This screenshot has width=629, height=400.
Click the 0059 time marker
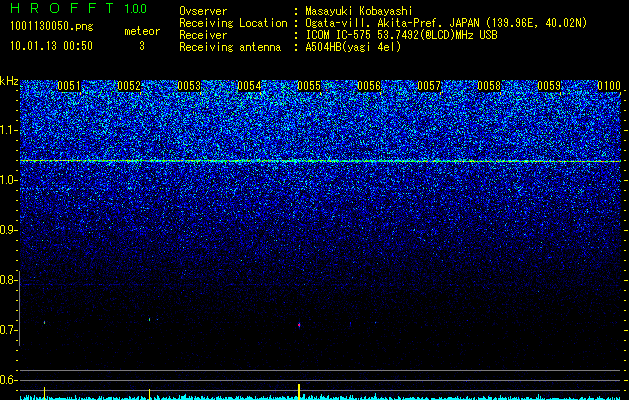pyautogui.click(x=549, y=86)
